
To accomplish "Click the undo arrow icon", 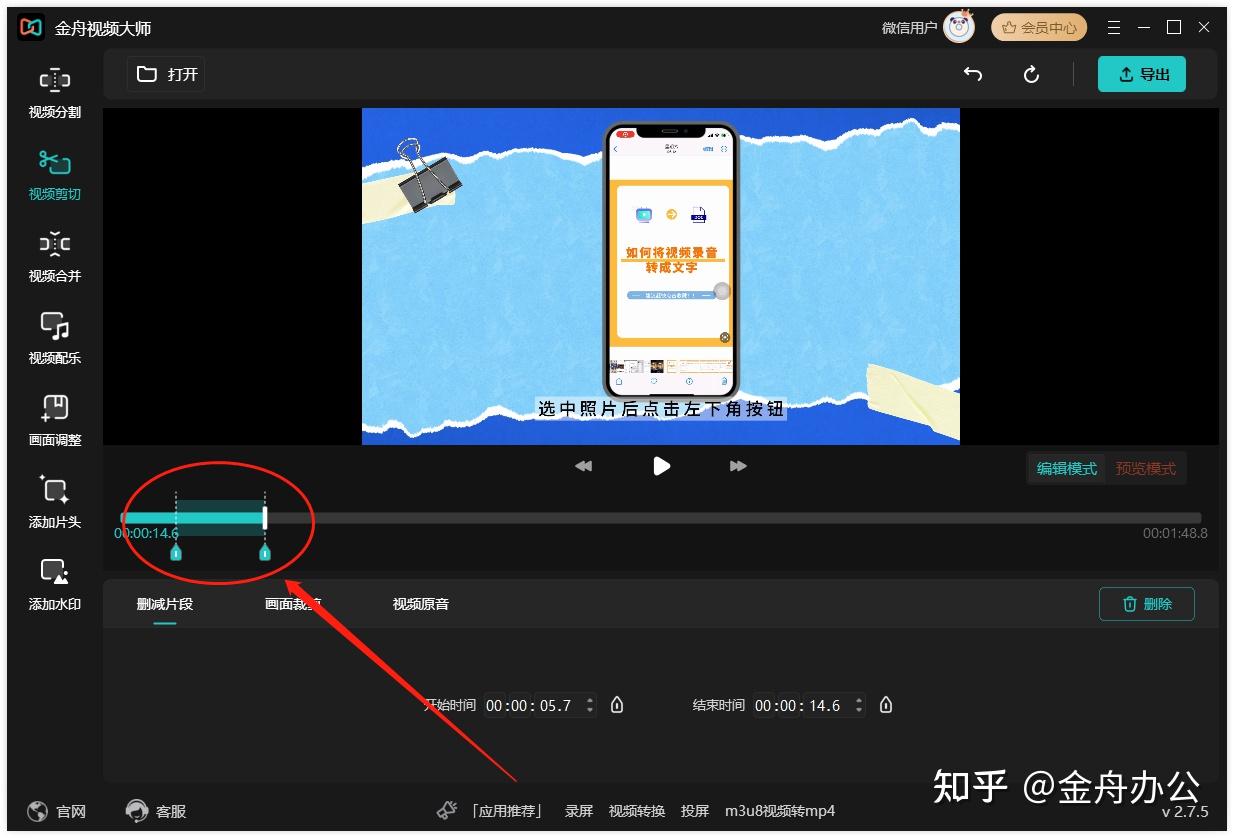I will coord(972,74).
